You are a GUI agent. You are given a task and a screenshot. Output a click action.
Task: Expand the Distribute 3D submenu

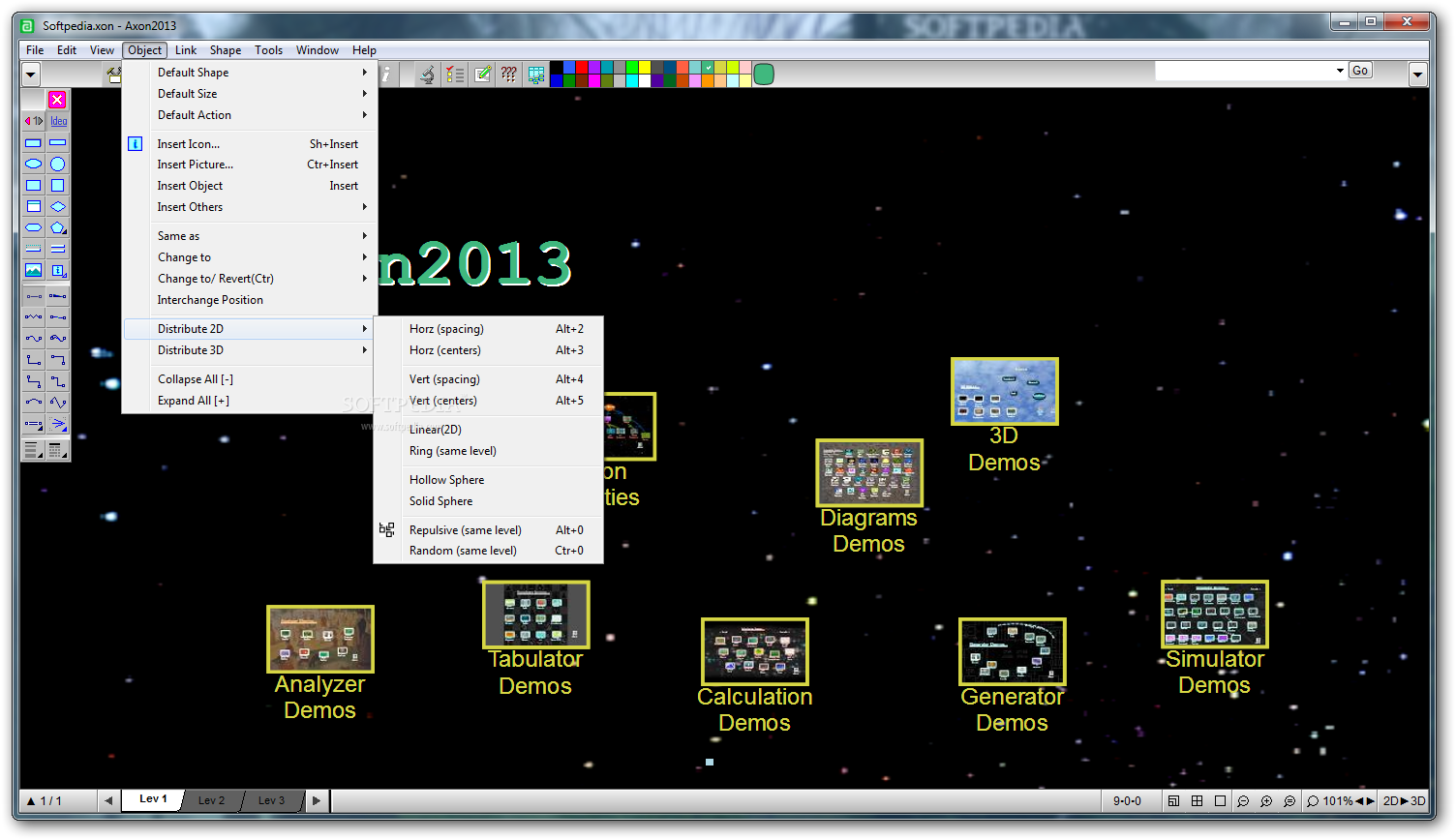click(x=250, y=350)
